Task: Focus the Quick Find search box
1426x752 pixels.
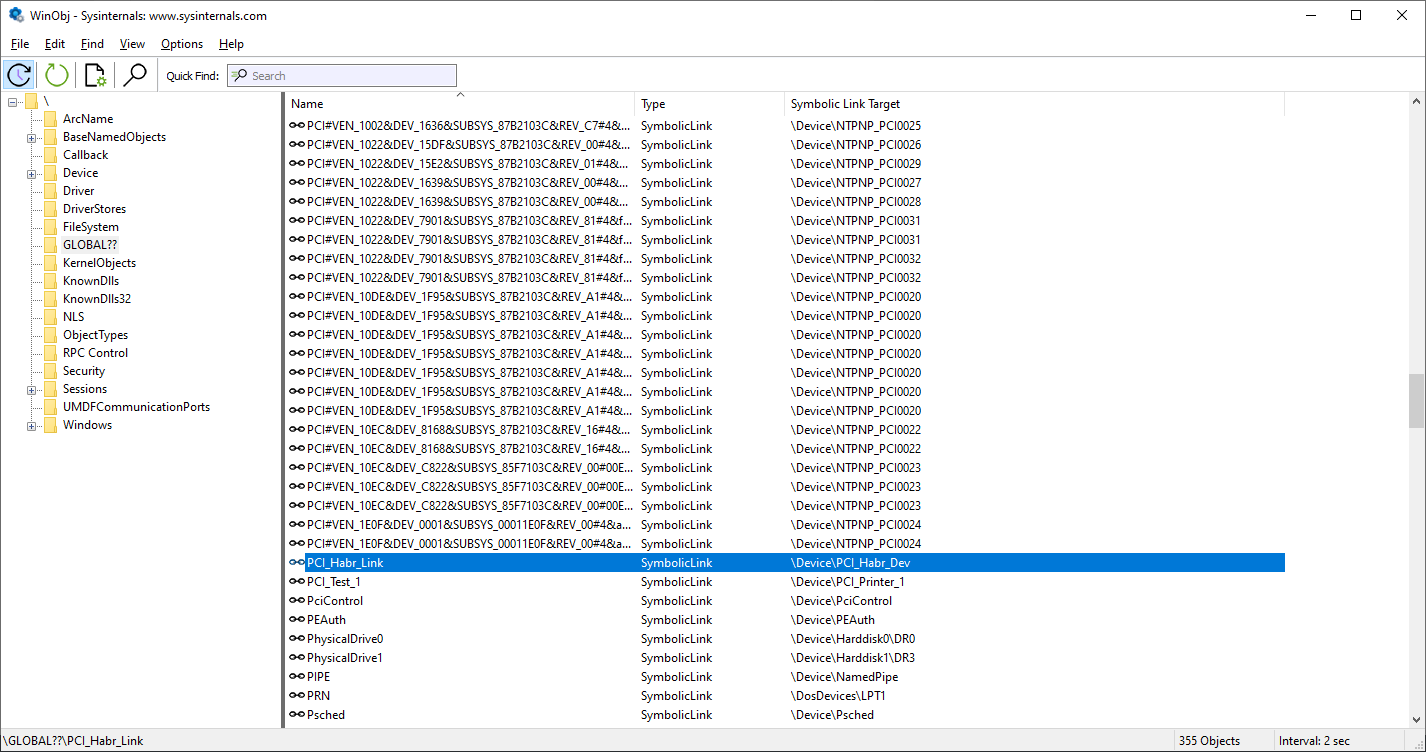Action: point(342,75)
